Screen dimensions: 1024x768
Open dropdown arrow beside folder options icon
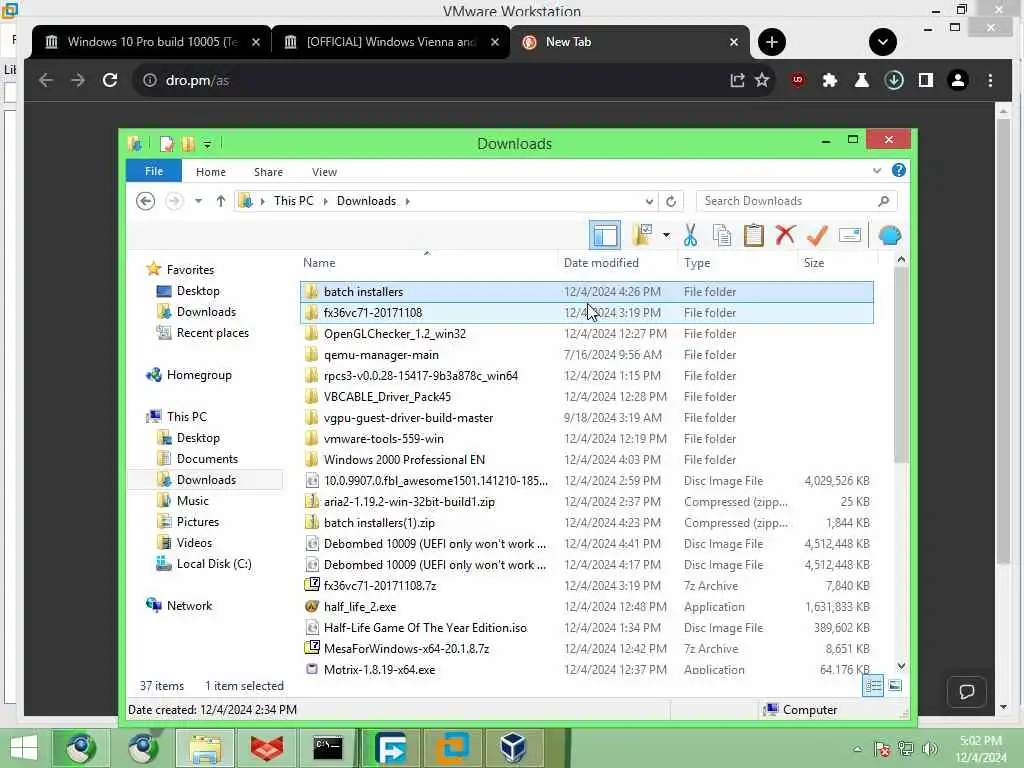click(666, 235)
